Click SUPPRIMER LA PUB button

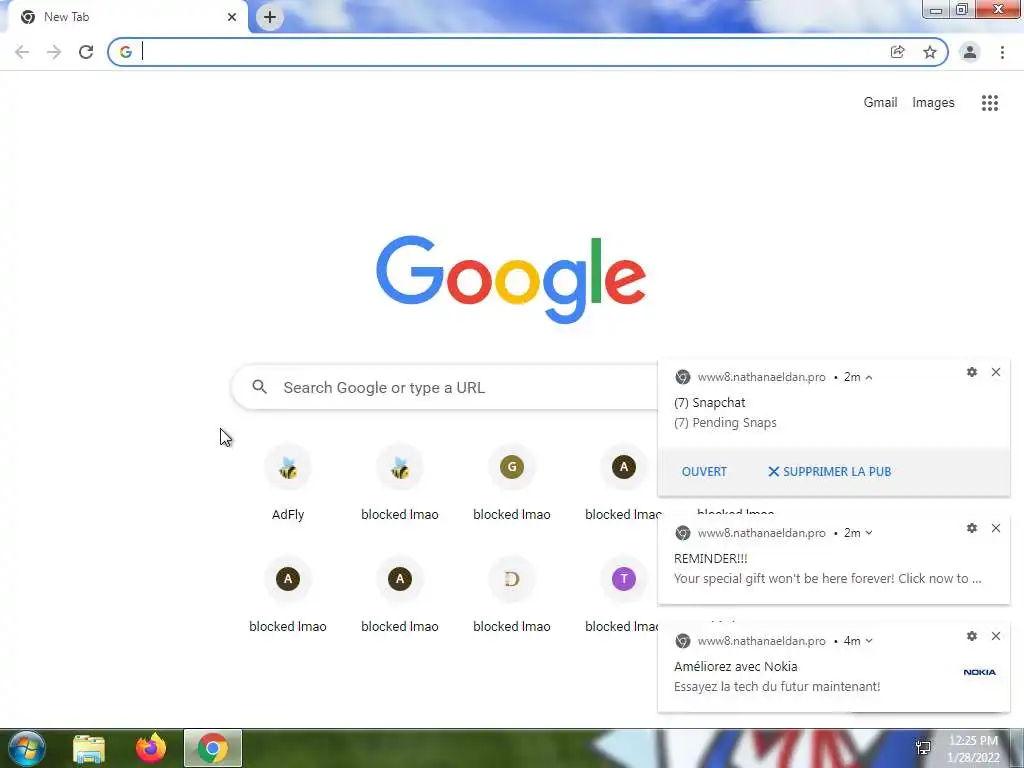(x=829, y=472)
